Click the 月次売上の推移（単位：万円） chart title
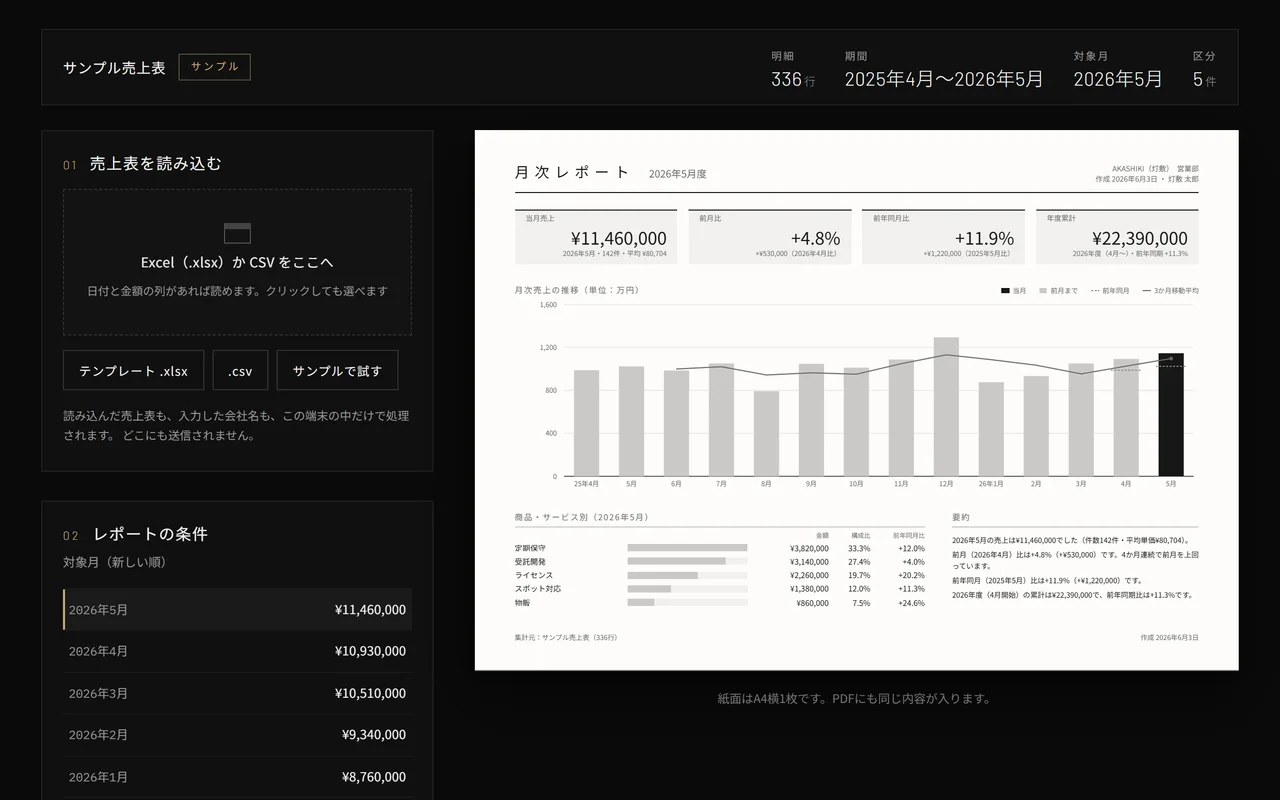This screenshot has width=1280, height=800. tap(576, 290)
